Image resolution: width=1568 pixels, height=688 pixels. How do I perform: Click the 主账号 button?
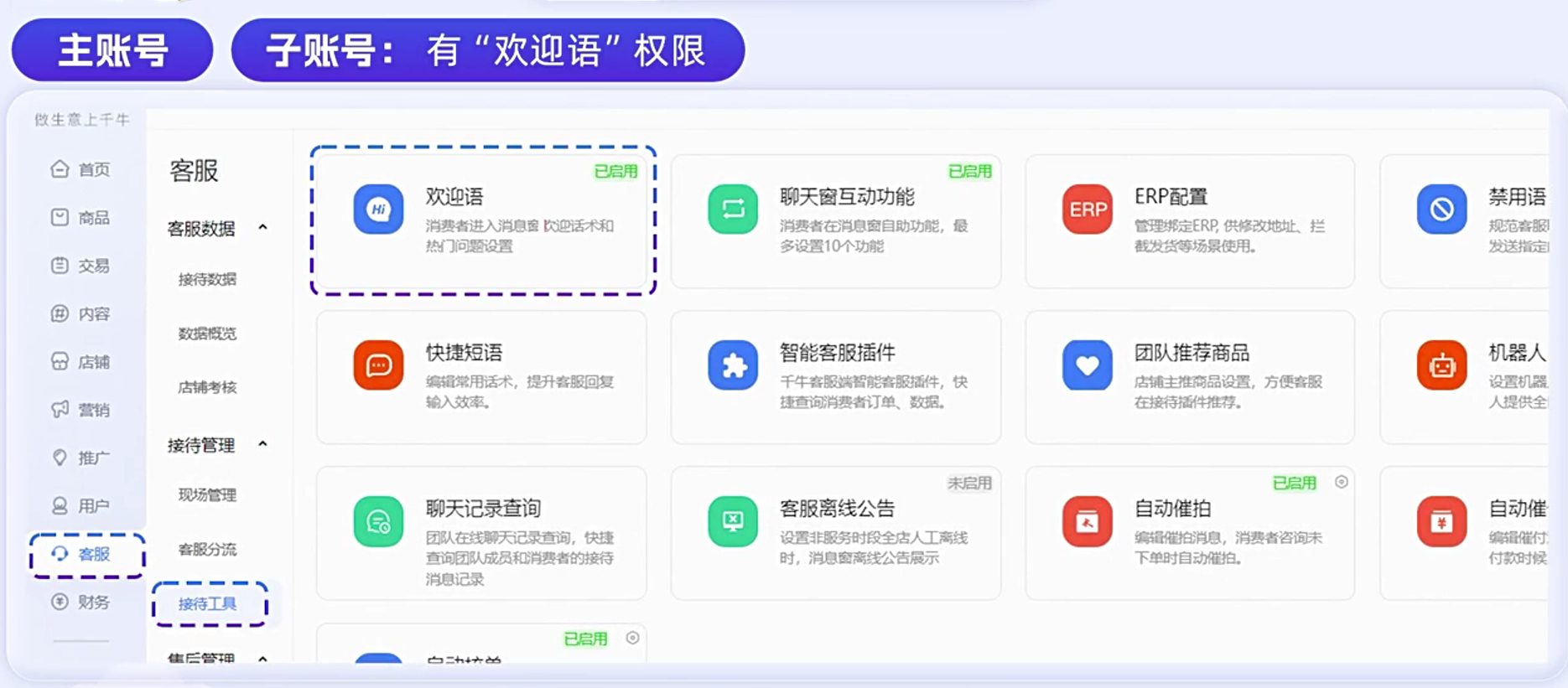(x=112, y=50)
